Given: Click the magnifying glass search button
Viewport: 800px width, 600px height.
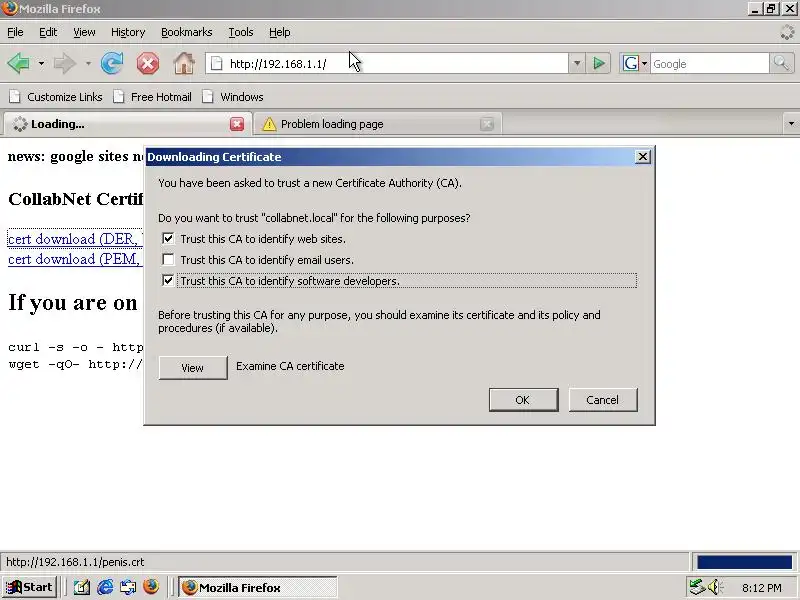Looking at the screenshot, I should coord(781,64).
